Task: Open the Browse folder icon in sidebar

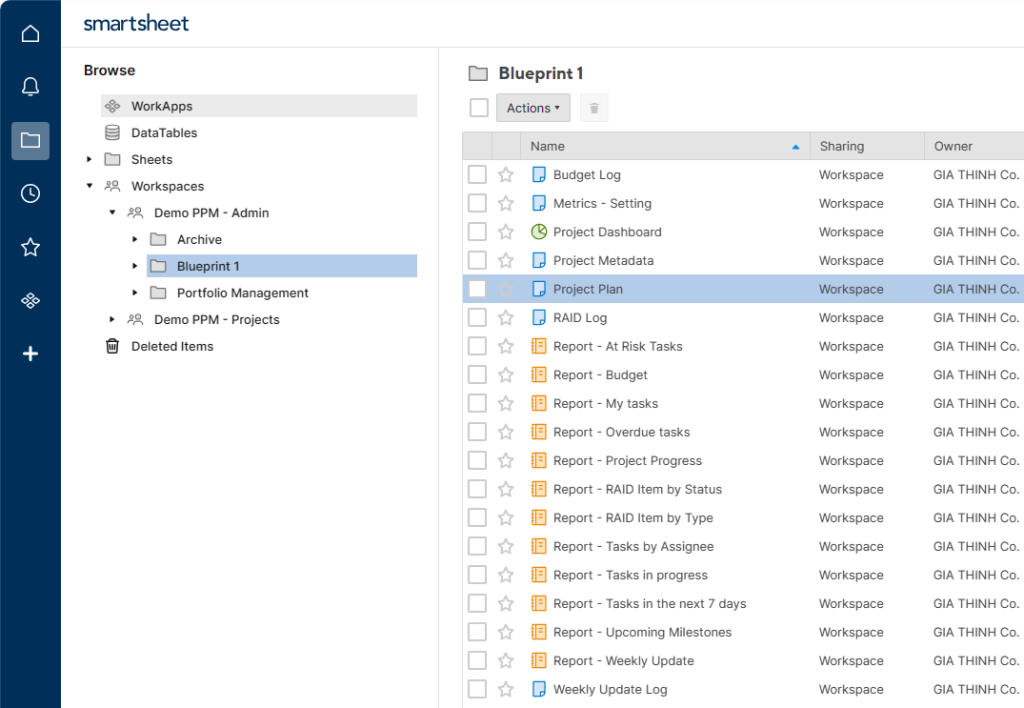Action: click(x=30, y=141)
